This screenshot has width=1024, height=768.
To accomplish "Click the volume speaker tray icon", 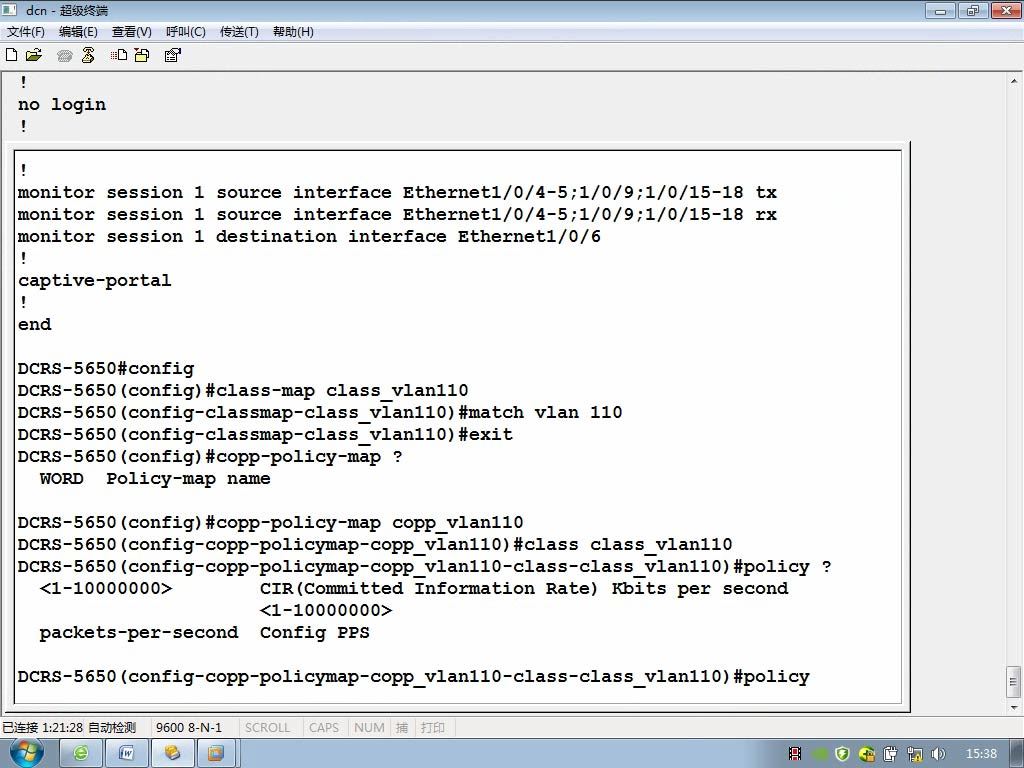I will (939, 754).
